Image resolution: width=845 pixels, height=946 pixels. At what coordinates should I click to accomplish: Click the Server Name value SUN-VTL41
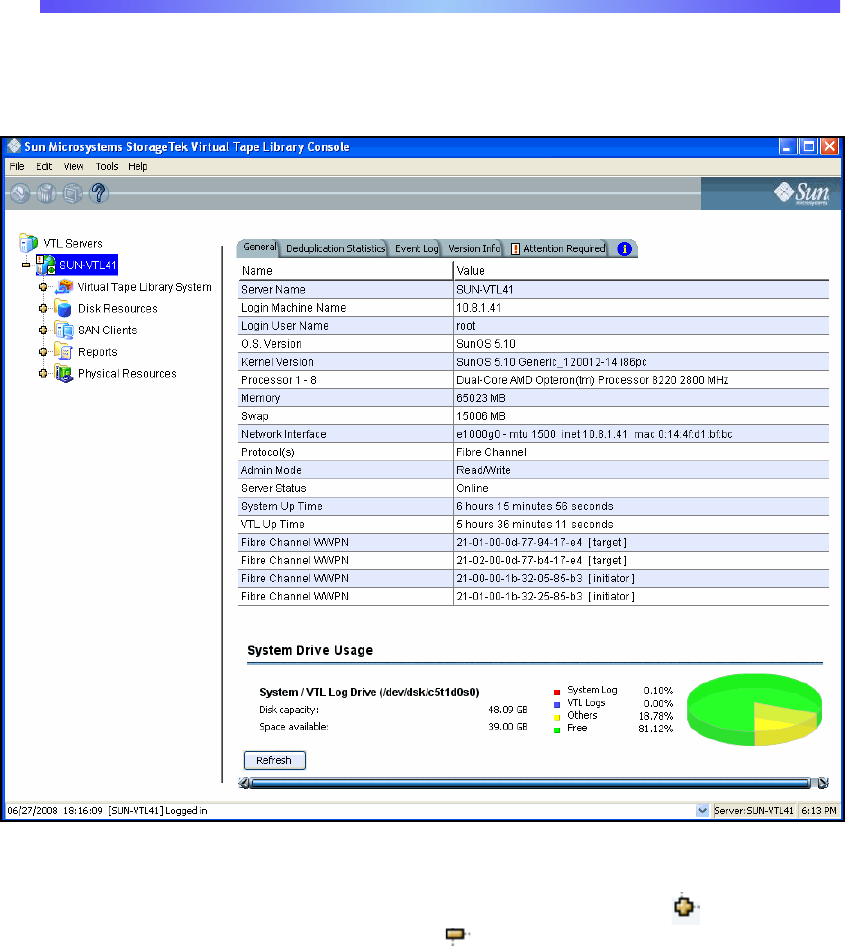pos(484,290)
